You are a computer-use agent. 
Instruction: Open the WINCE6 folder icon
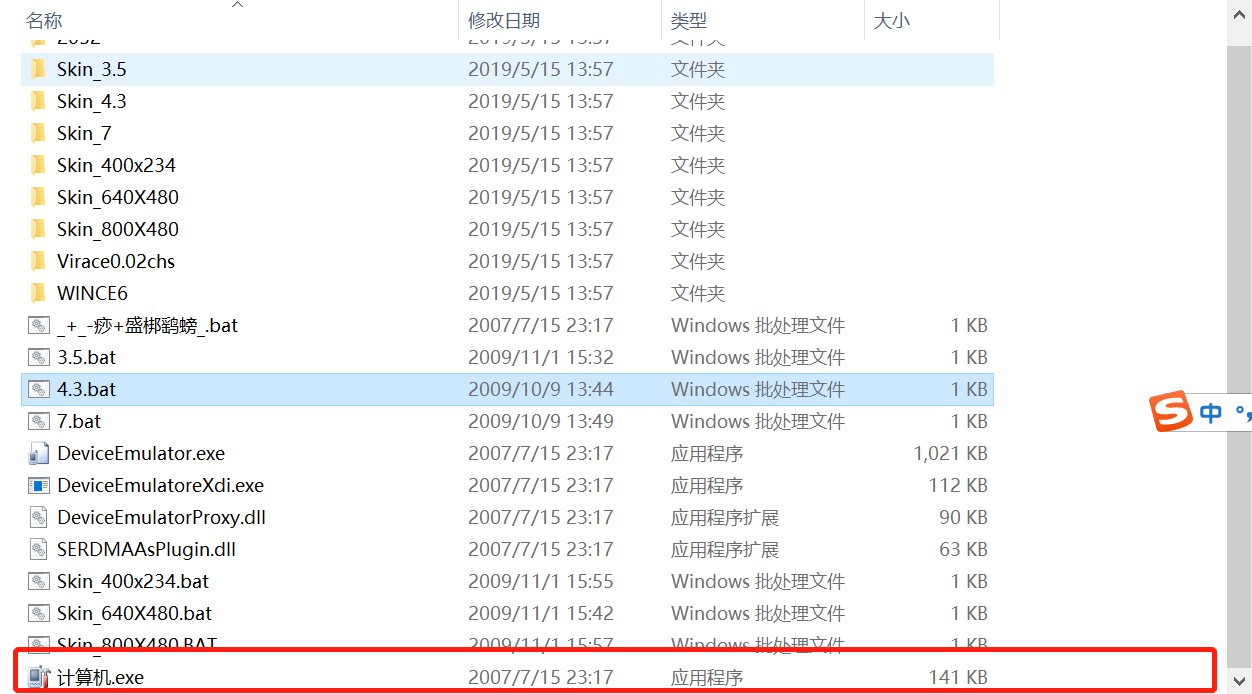[x=39, y=293]
